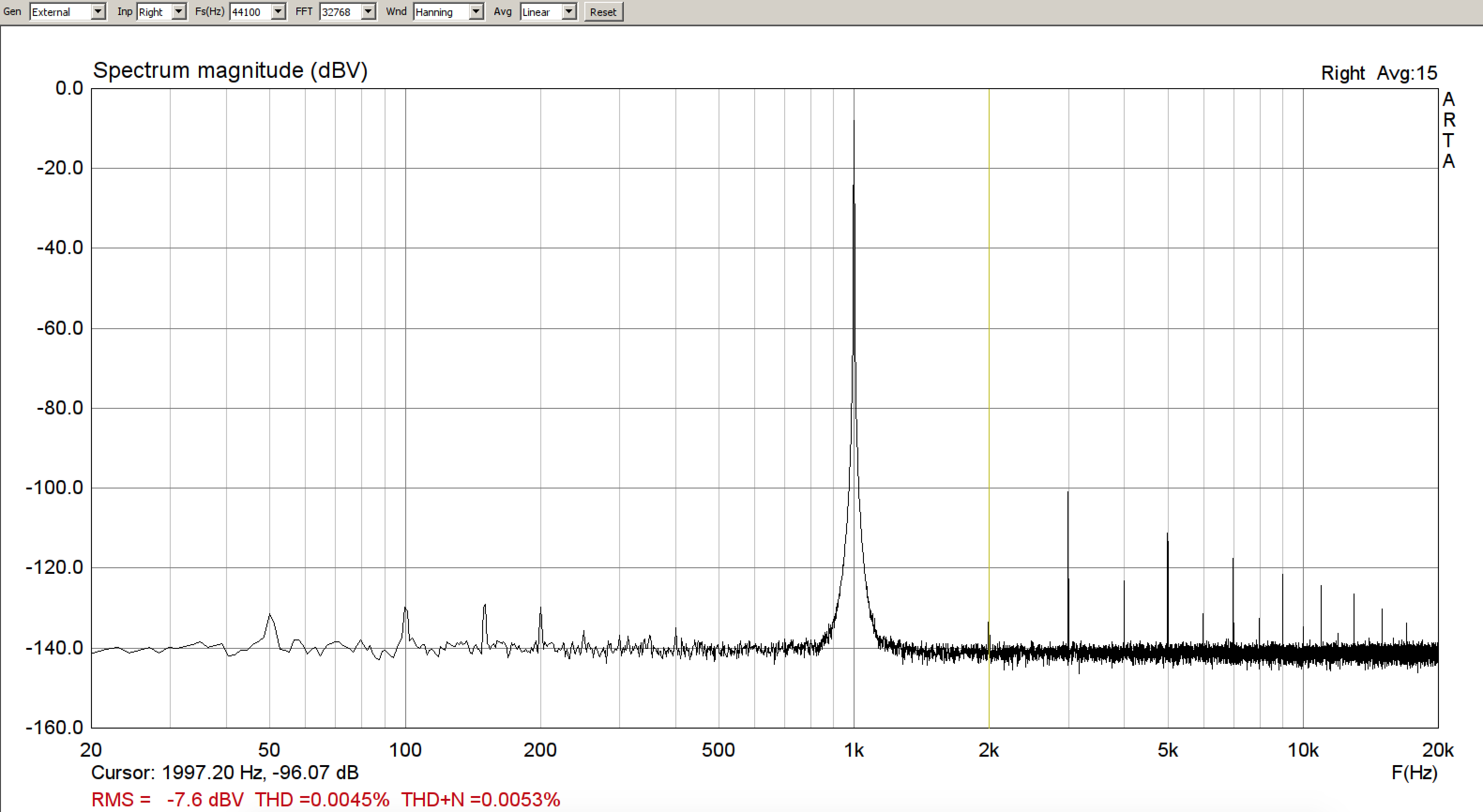Screen dimensions: 1483x812
Task: Click the Right Avg:15 status label
Action: point(1378,73)
